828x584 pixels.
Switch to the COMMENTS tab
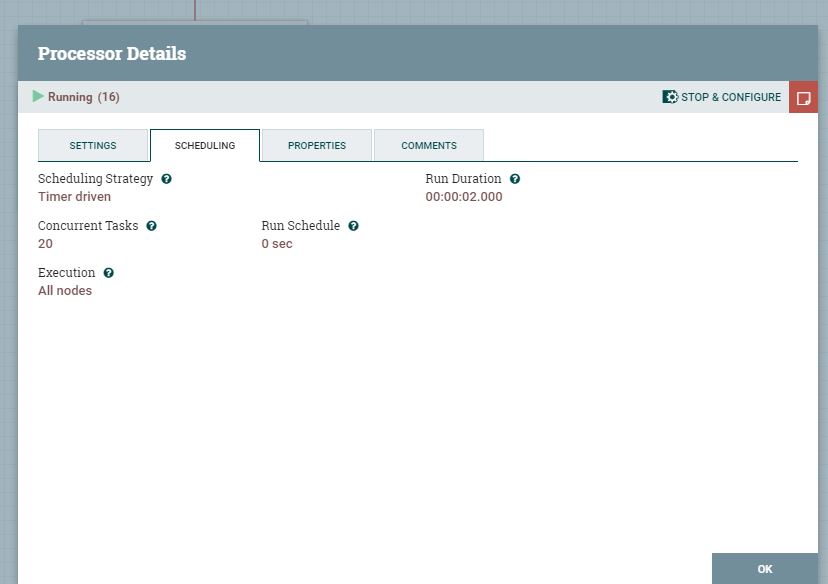point(428,145)
